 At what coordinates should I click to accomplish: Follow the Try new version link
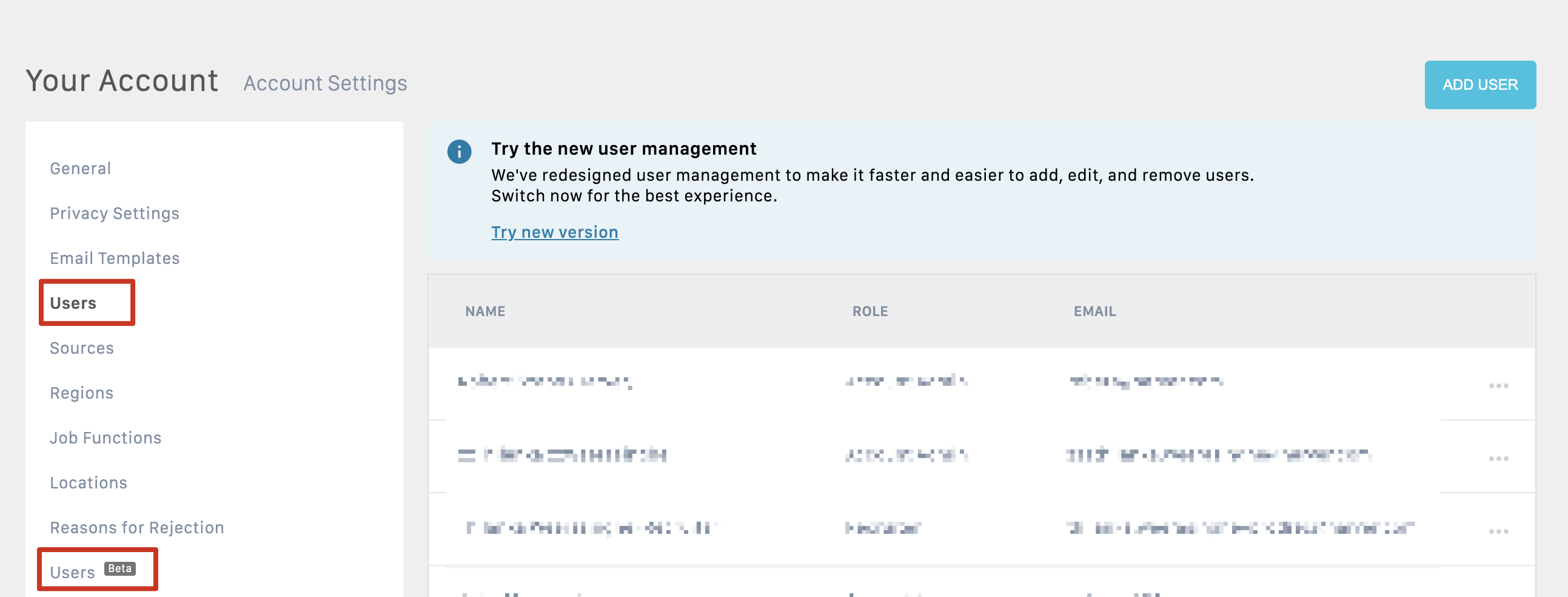click(x=555, y=232)
